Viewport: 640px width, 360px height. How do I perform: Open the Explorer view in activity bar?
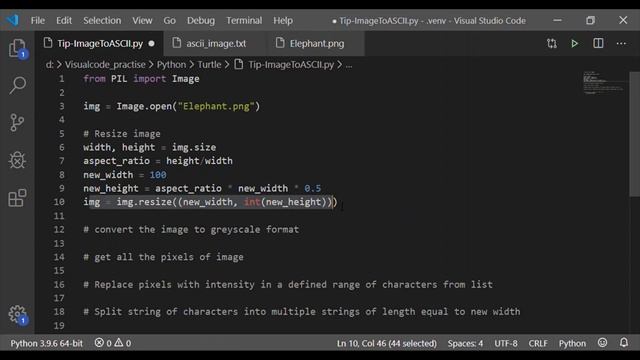(17, 48)
